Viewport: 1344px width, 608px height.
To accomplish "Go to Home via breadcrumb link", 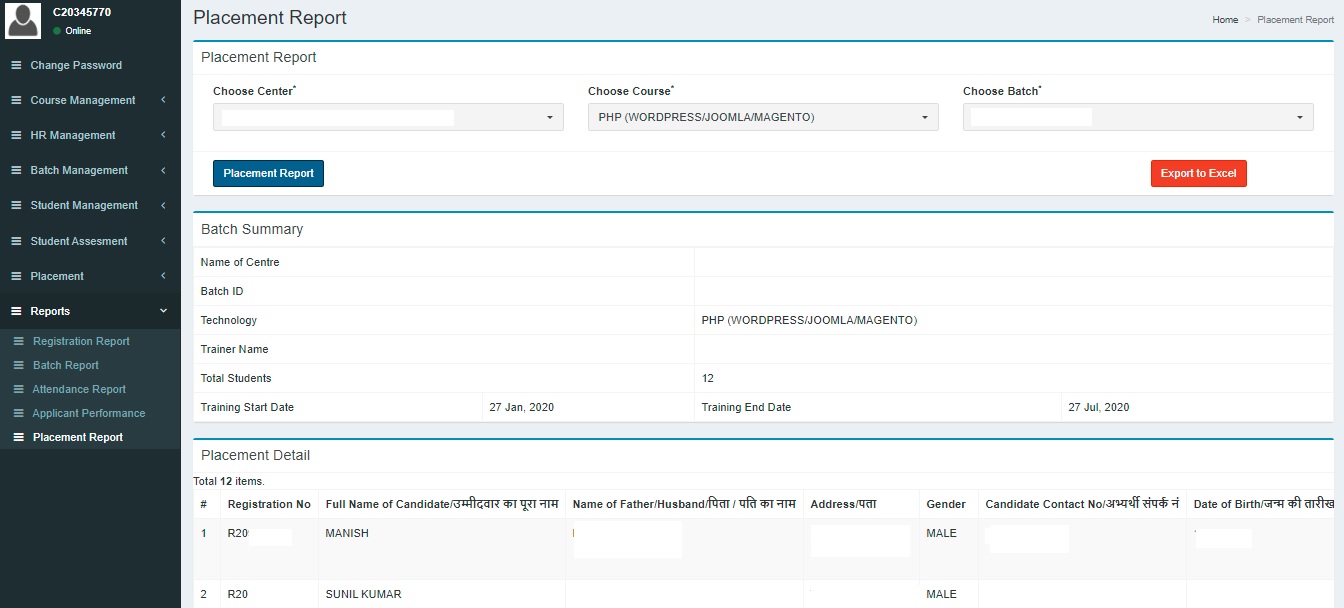I will tap(1225, 20).
